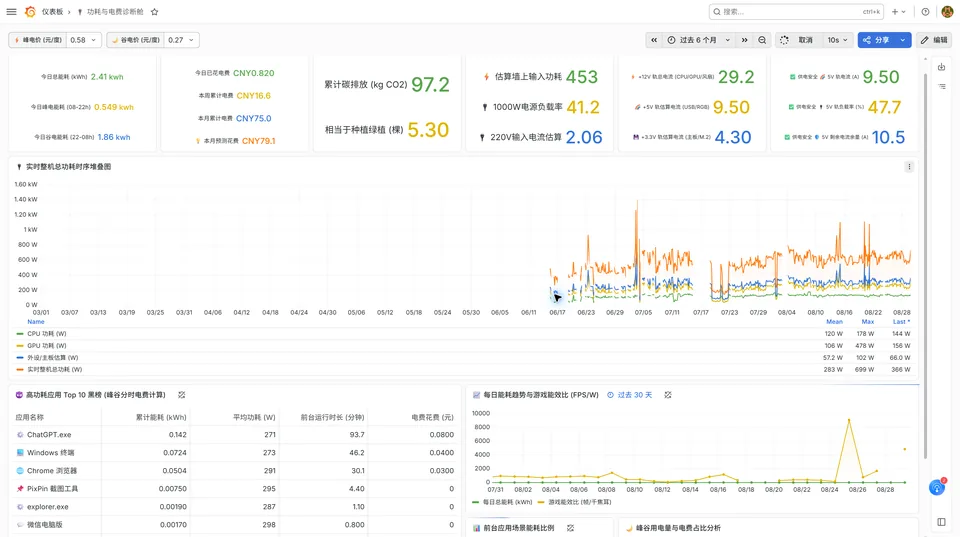
Task: Click 功耗与电费诊断舱 breadcrumb title
Action: [x=114, y=12]
